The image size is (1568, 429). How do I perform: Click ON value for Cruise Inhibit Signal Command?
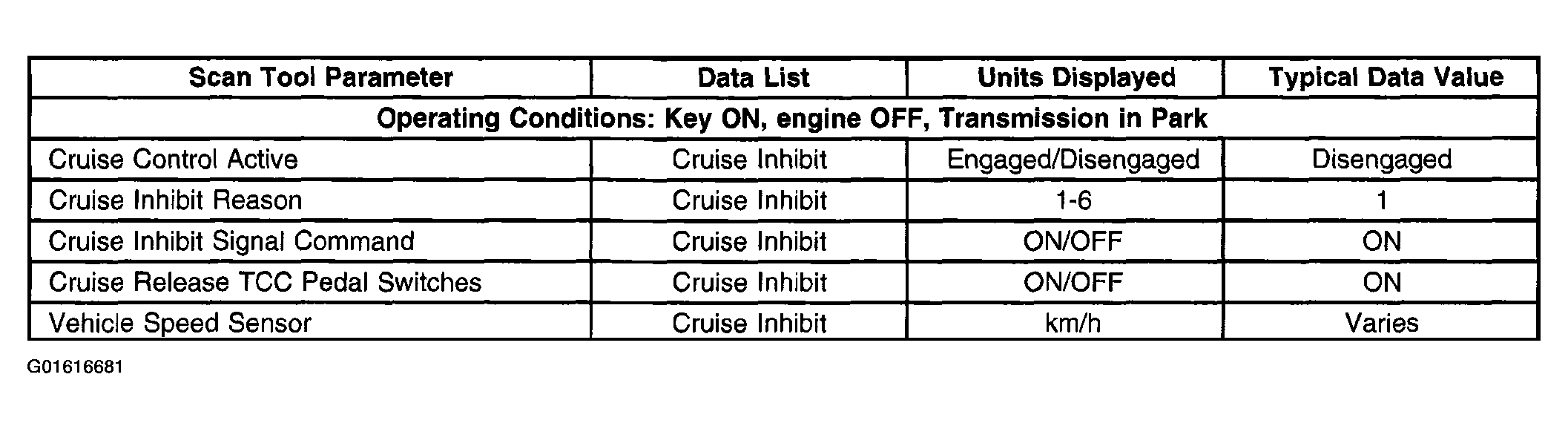(1381, 241)
